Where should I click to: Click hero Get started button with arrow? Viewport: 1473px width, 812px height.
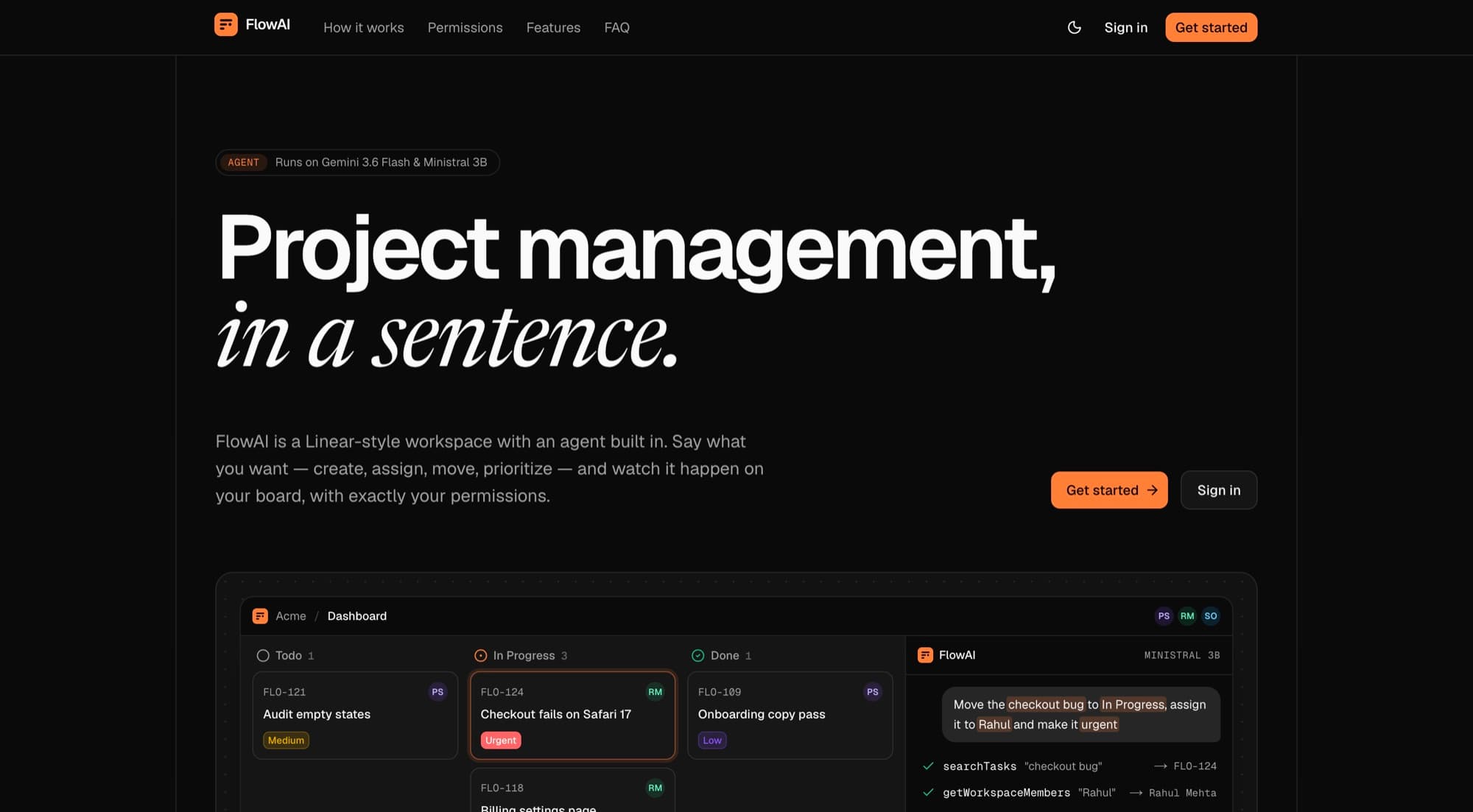(1109, 490)
